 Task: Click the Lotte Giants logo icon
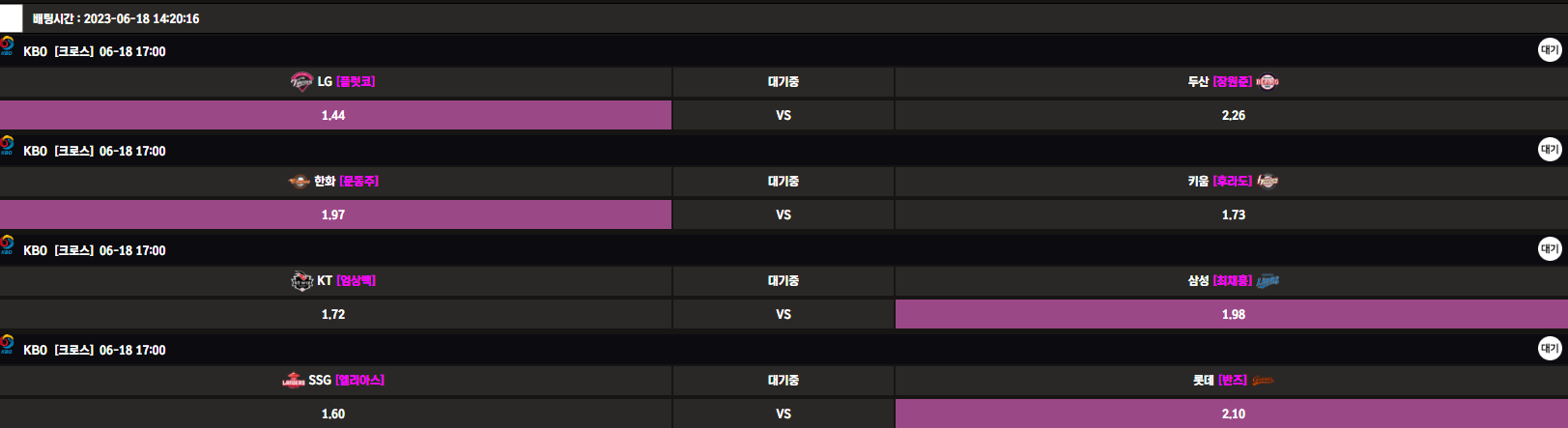pos(1263,381)
